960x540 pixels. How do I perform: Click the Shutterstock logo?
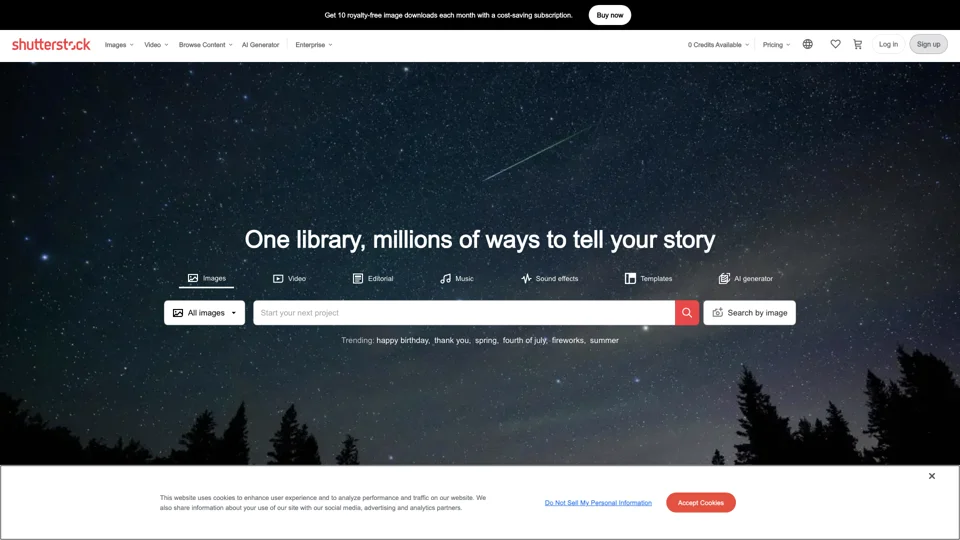click(x=51, y=44)
